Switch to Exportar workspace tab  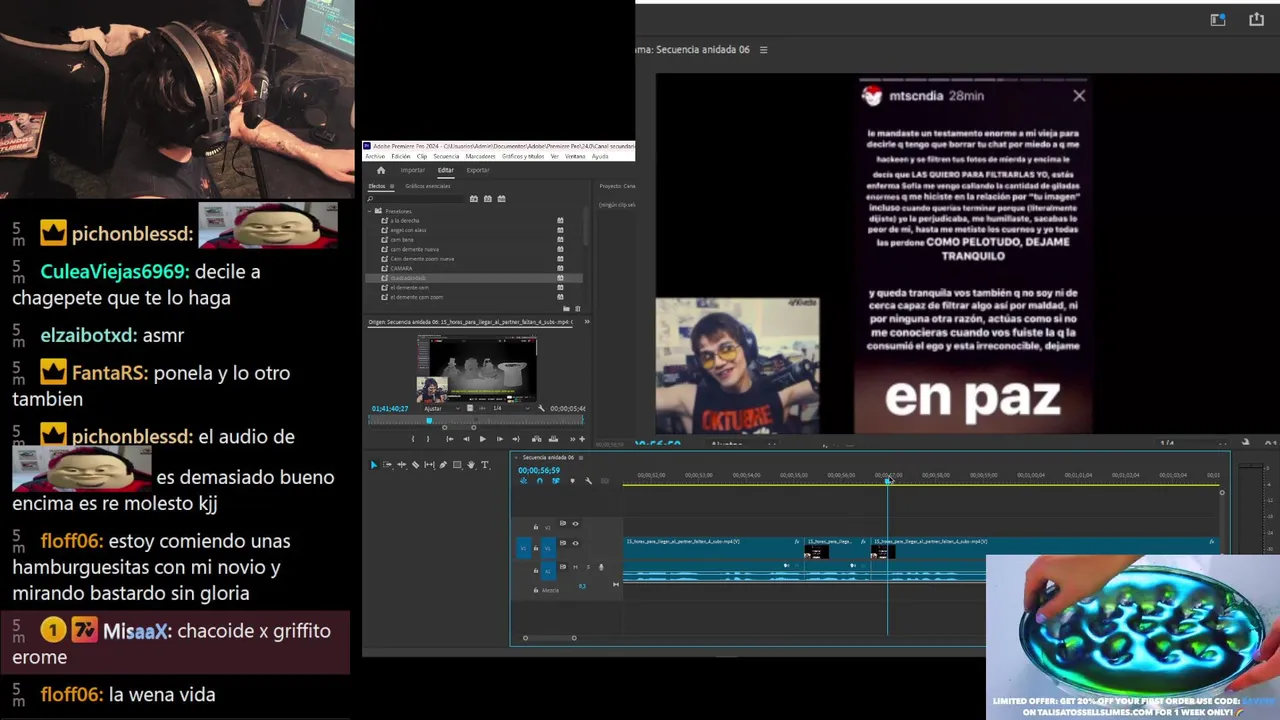click(x=478, y=170)
